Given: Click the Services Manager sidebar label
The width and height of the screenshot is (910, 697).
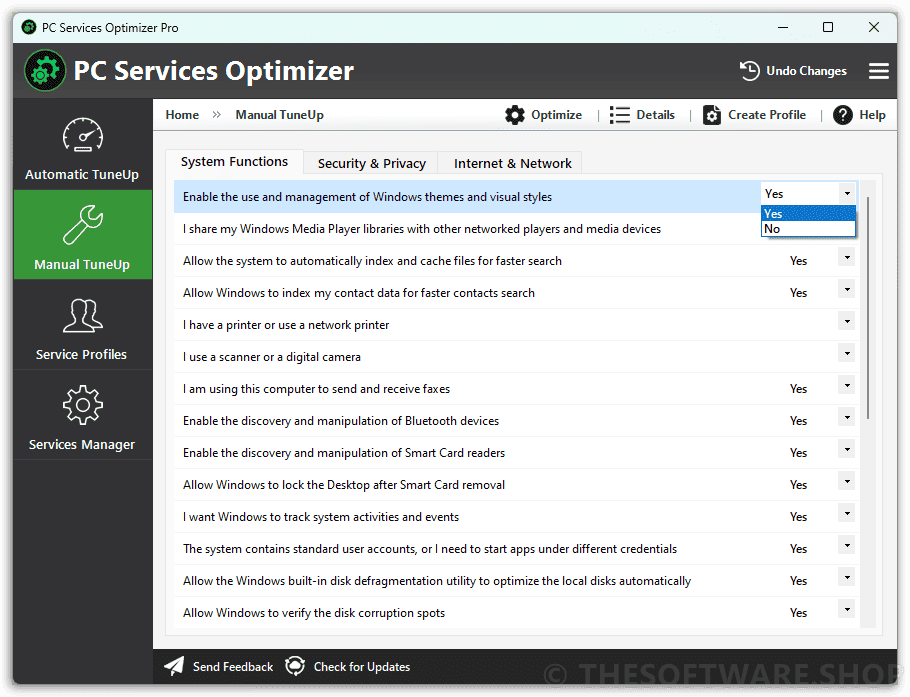Looking at the screenshot, I should [82, 445].
